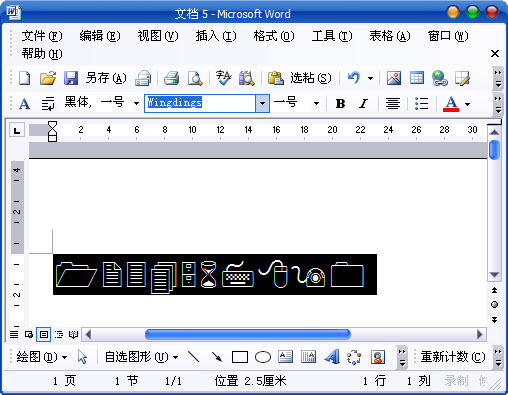The width and height of the screenshot is (508, 395).
Task: Send document as email icon
Action: tap(143, 78)
